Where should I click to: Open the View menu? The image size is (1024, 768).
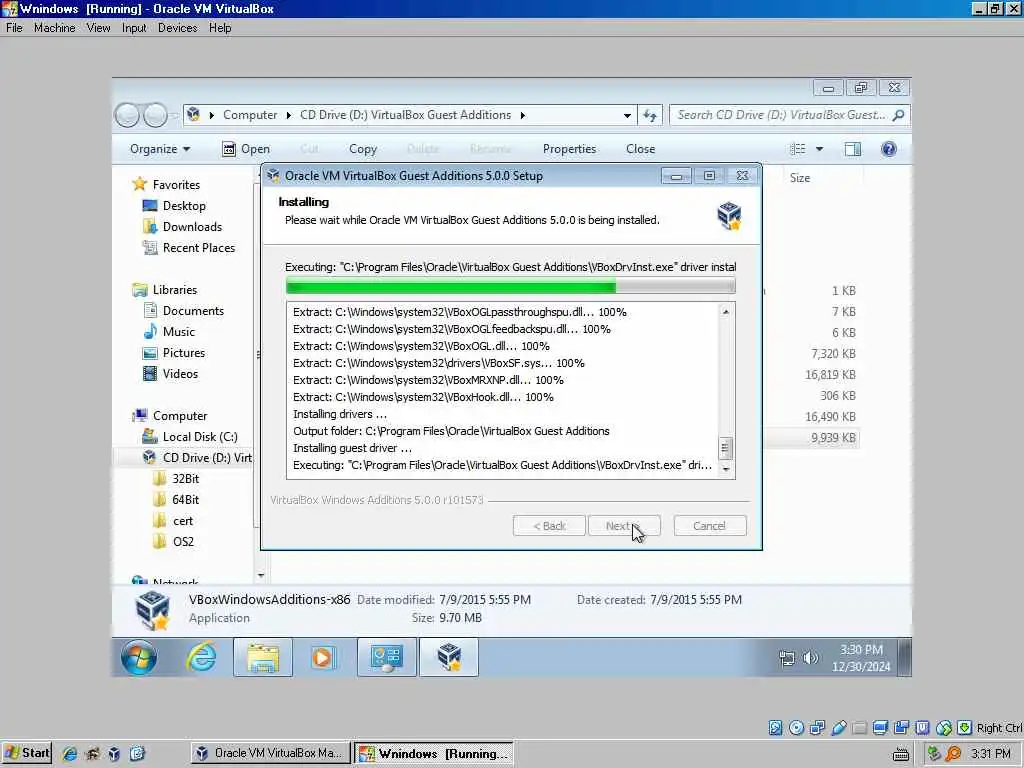tap(98, 28)
